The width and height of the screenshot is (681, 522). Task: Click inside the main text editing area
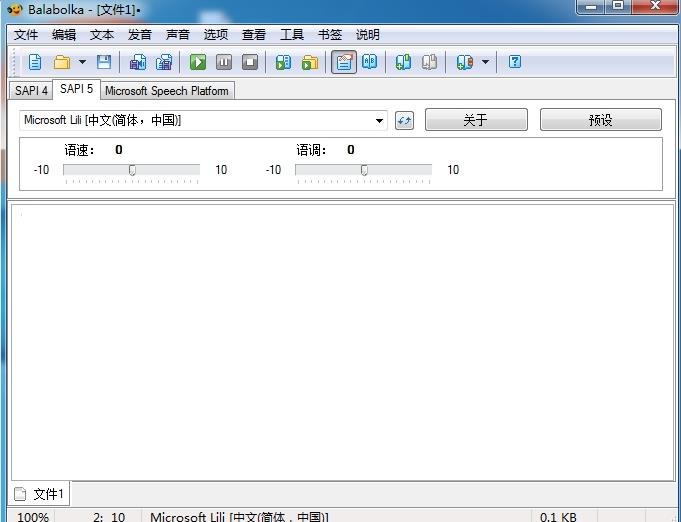(x=342, y=342)
